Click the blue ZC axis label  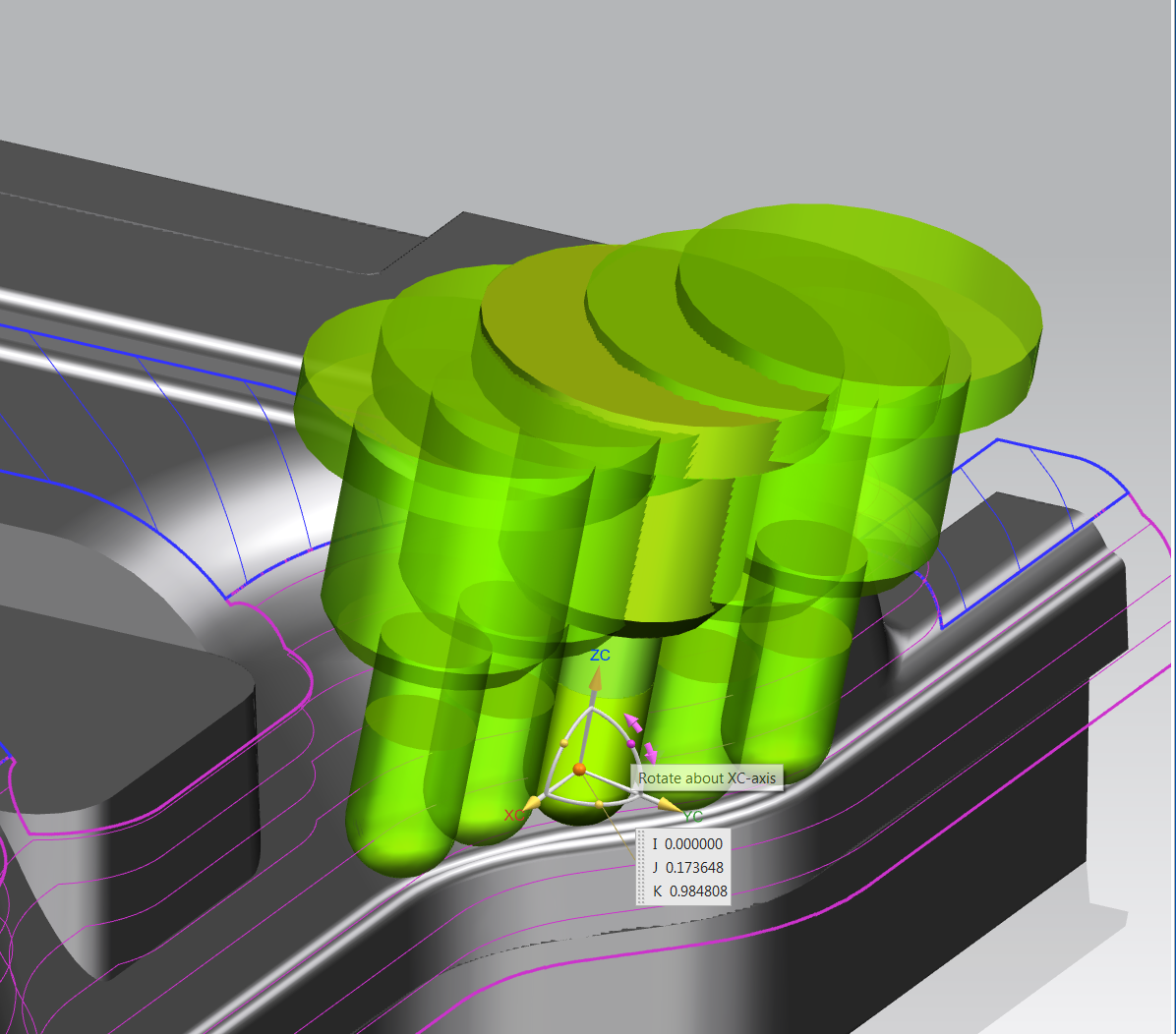[600, 655]
